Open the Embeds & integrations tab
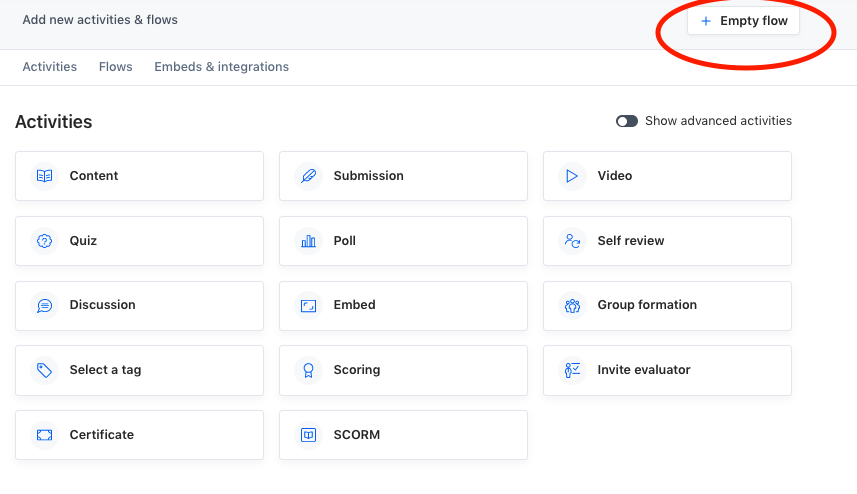Image resolution: width=857 pixels, height=494 pixels. [221, 67]
